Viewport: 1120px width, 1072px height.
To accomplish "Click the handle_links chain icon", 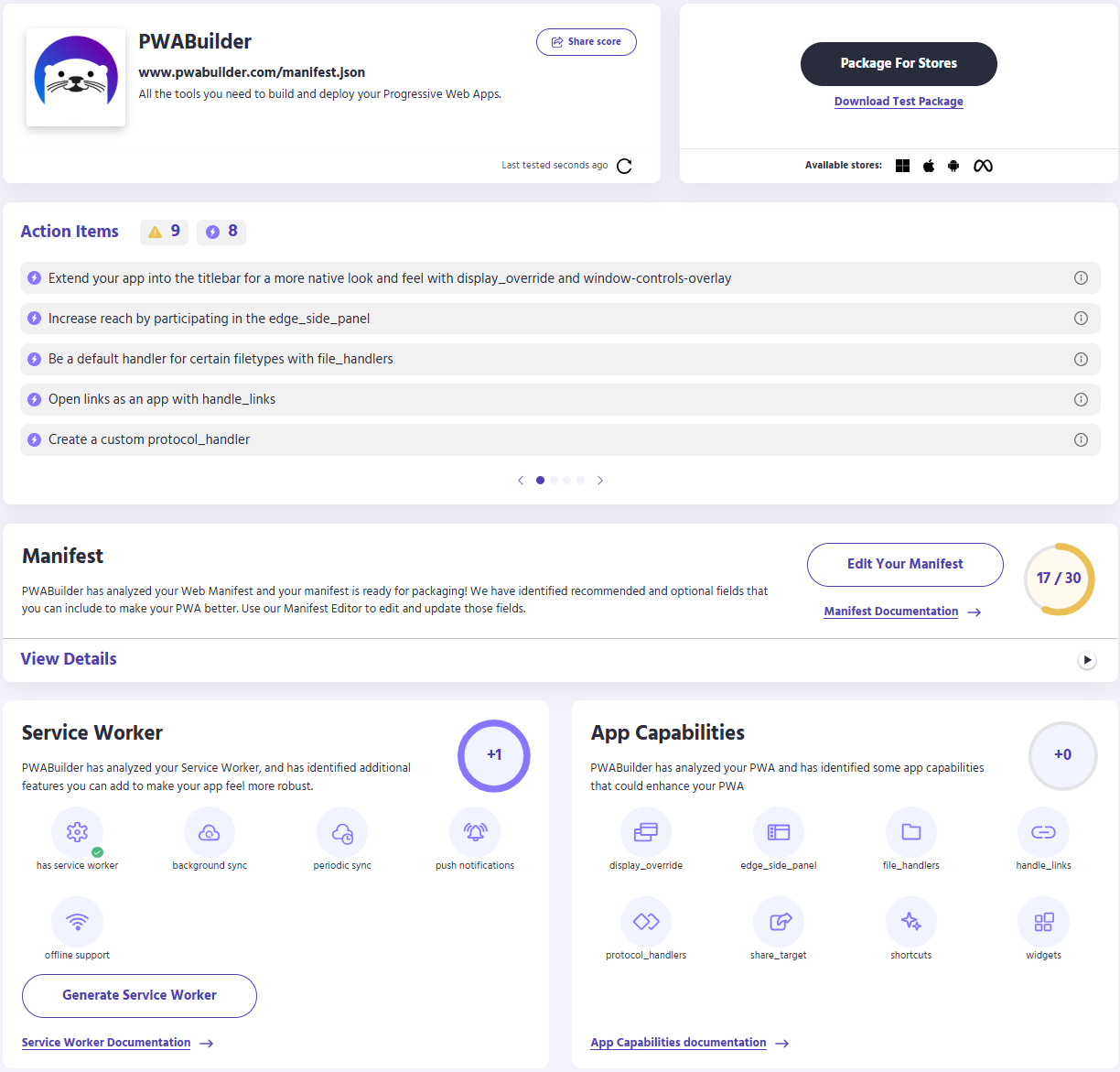I will coord(1043,832).
